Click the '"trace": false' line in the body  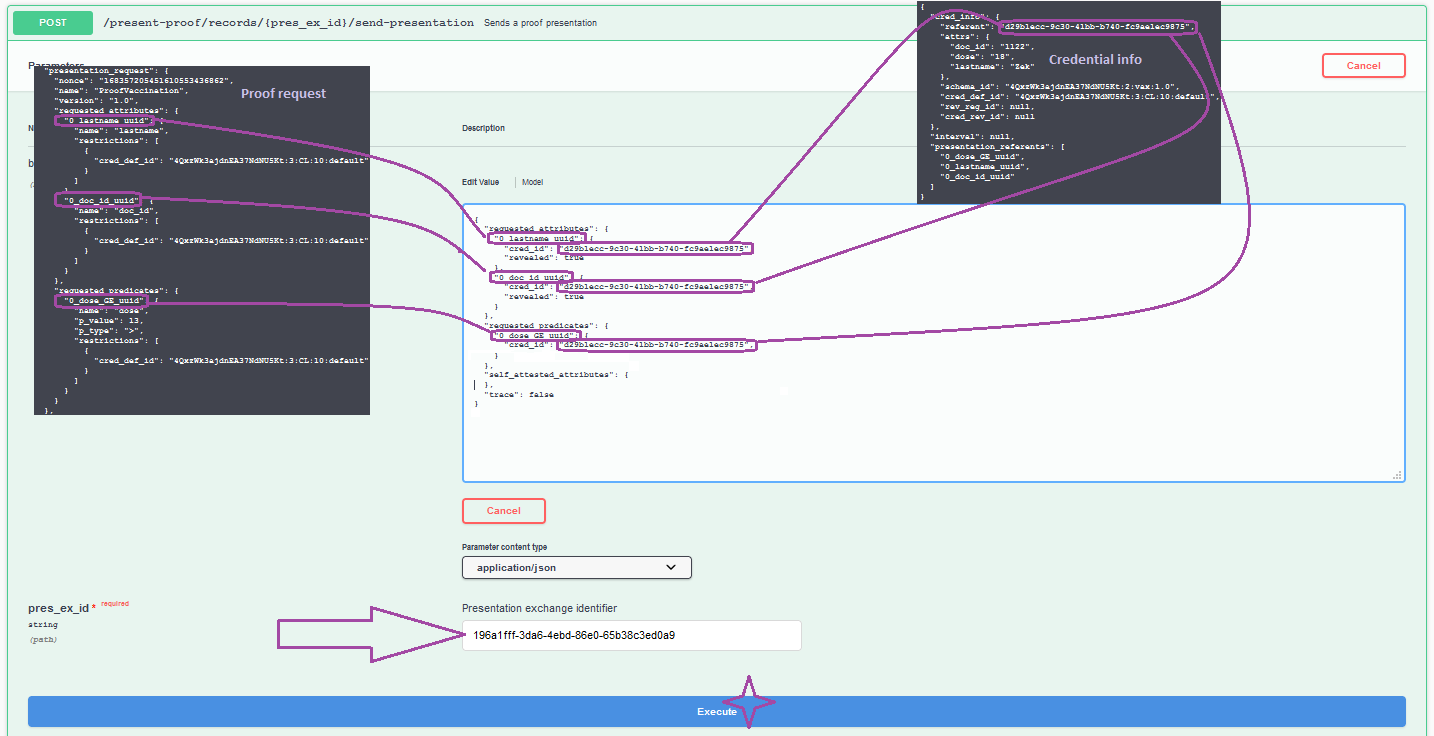[x=521, y=394]
